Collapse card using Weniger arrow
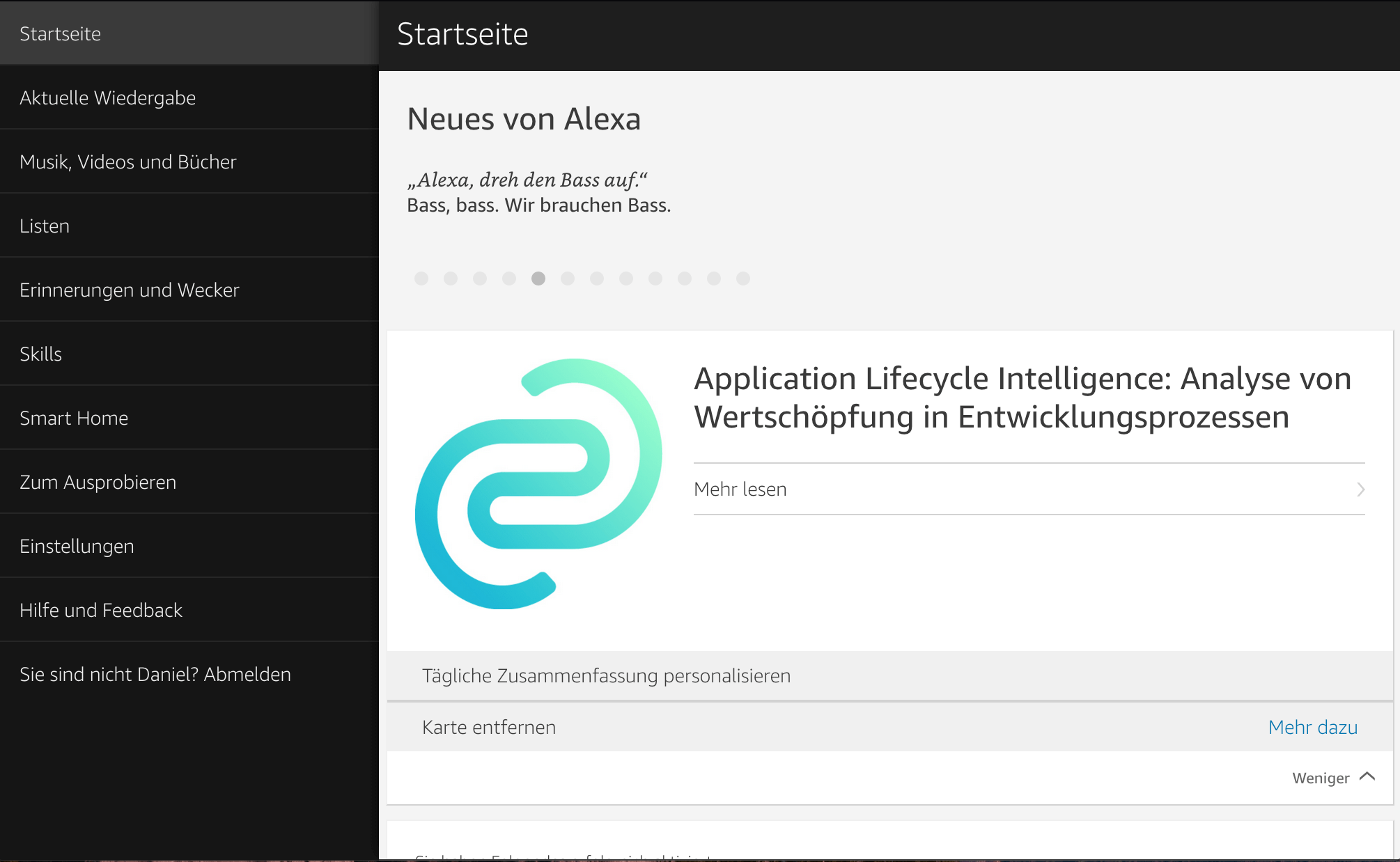The image size is (1400, 862). coord(1367,777)
